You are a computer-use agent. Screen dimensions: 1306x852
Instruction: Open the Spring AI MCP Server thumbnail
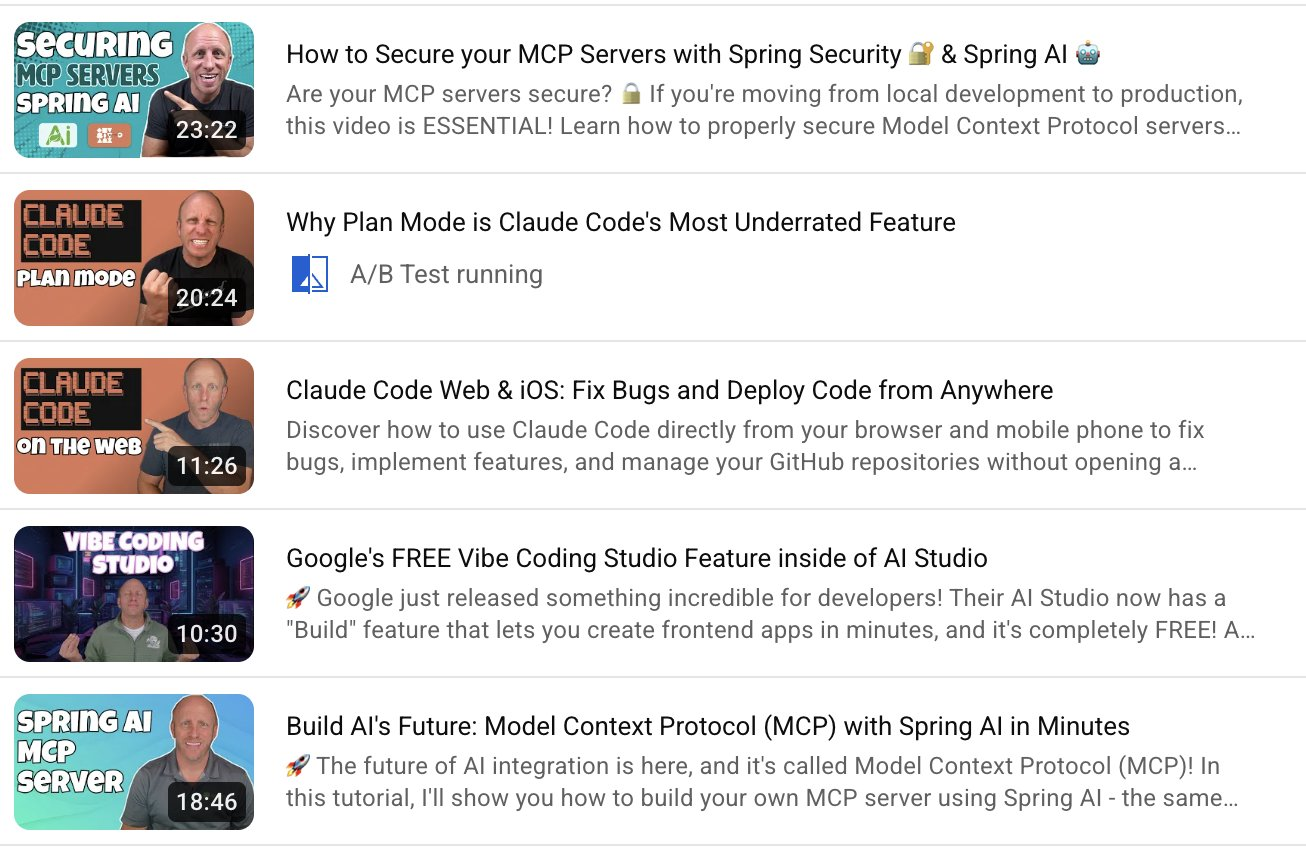134,762
